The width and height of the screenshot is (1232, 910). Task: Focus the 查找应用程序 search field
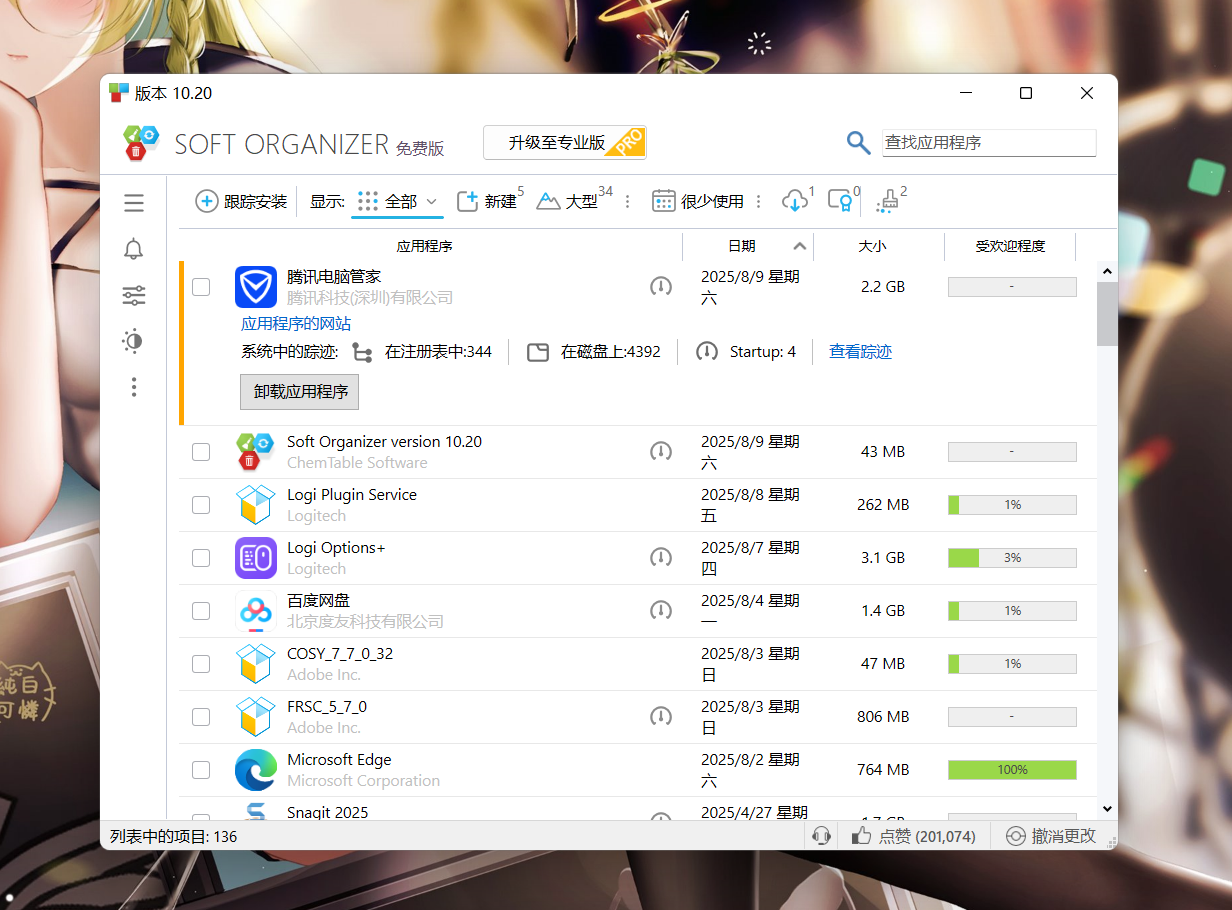pos(989,143)
